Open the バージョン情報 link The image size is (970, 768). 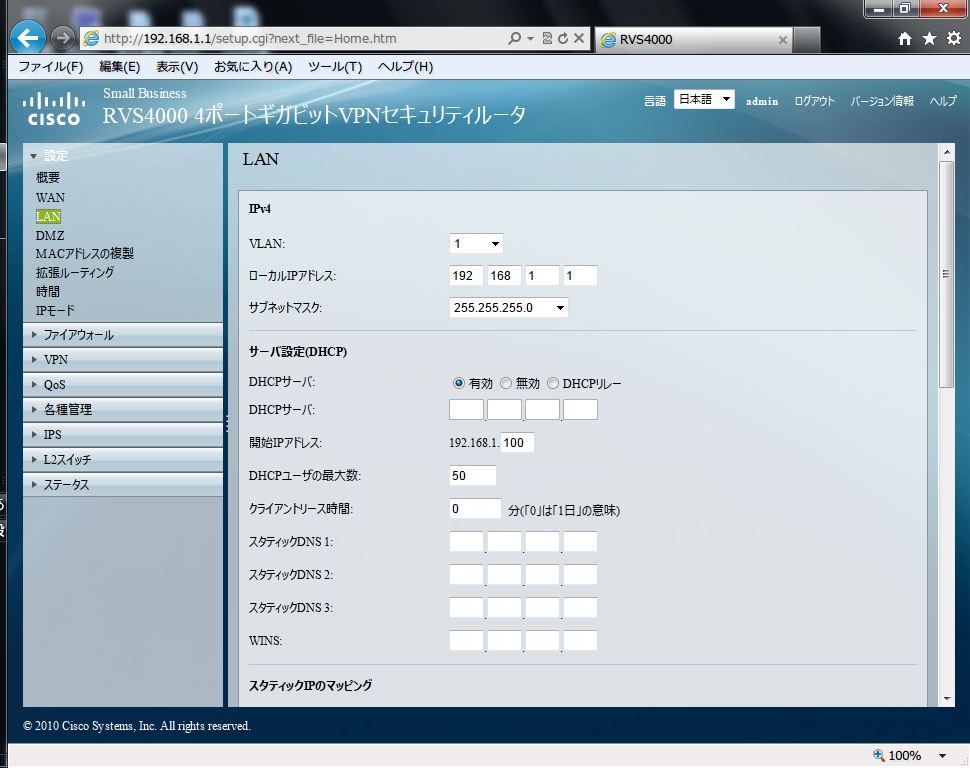click(x=882, y=101)
